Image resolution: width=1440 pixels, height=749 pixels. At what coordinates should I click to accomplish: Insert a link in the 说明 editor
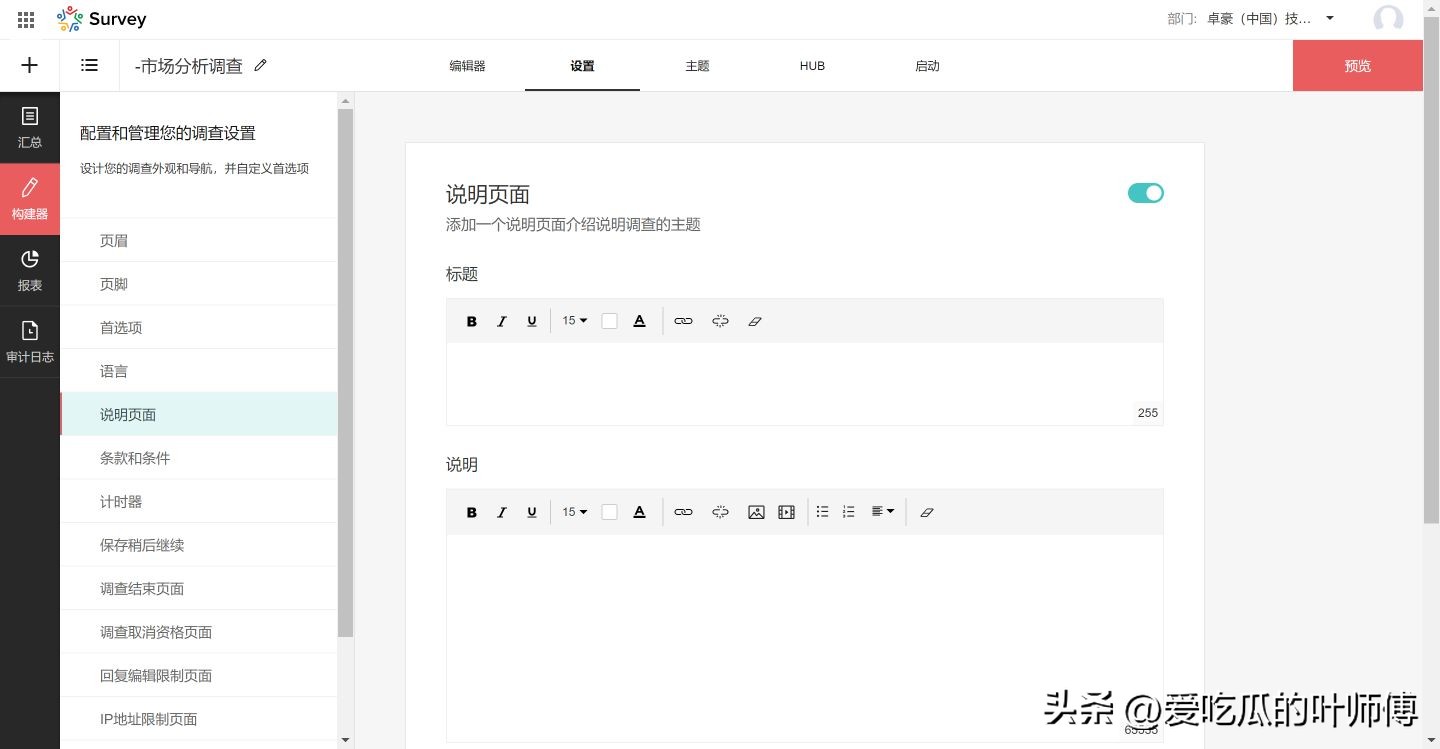click(684, 511)
